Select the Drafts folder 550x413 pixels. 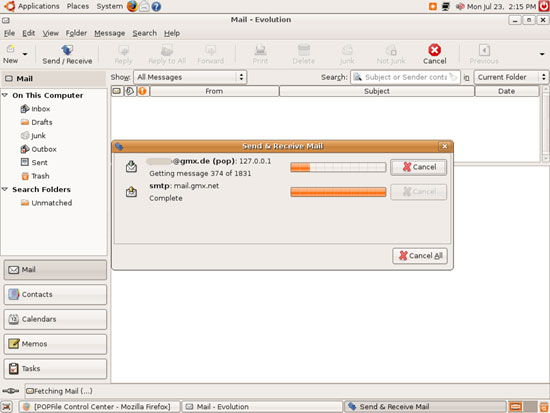[36, 122]
